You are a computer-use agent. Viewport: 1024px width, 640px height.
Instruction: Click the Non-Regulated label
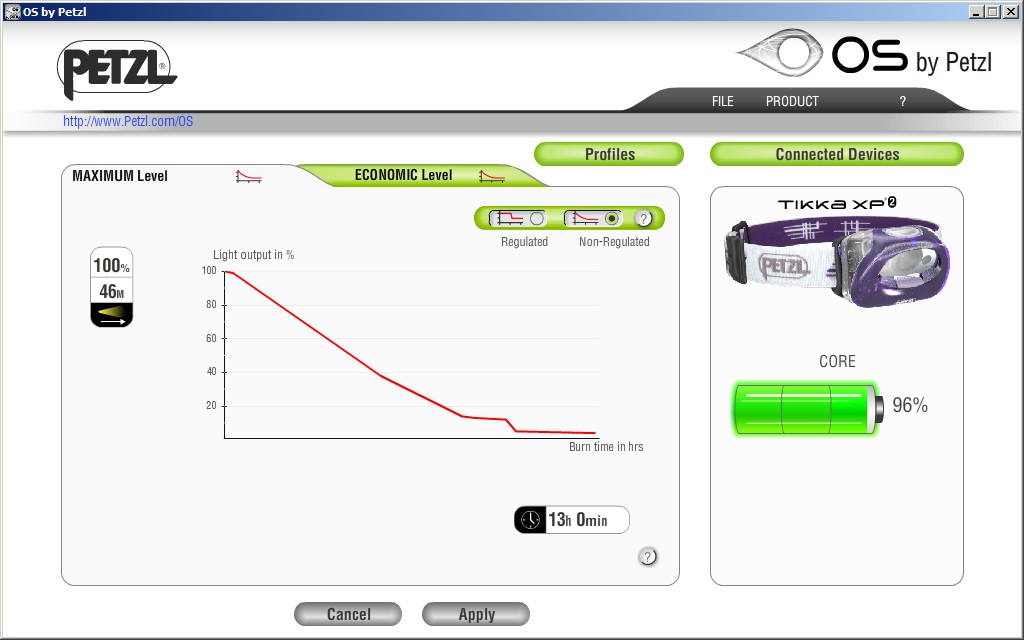click(614, 242)
